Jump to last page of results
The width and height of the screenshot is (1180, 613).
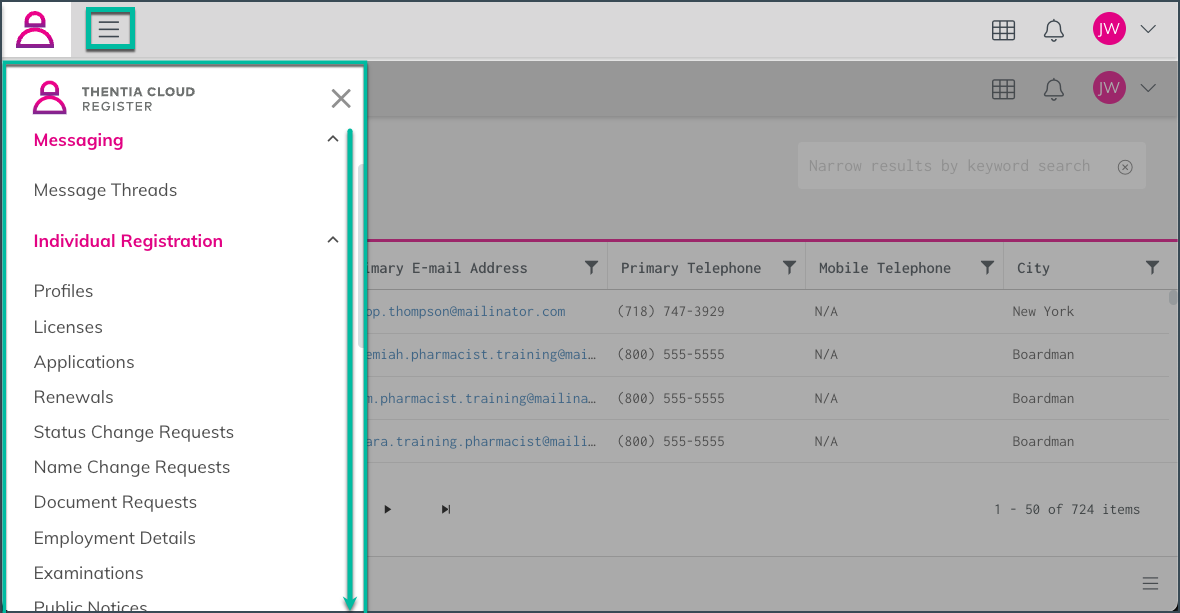[x=446, y=509]
